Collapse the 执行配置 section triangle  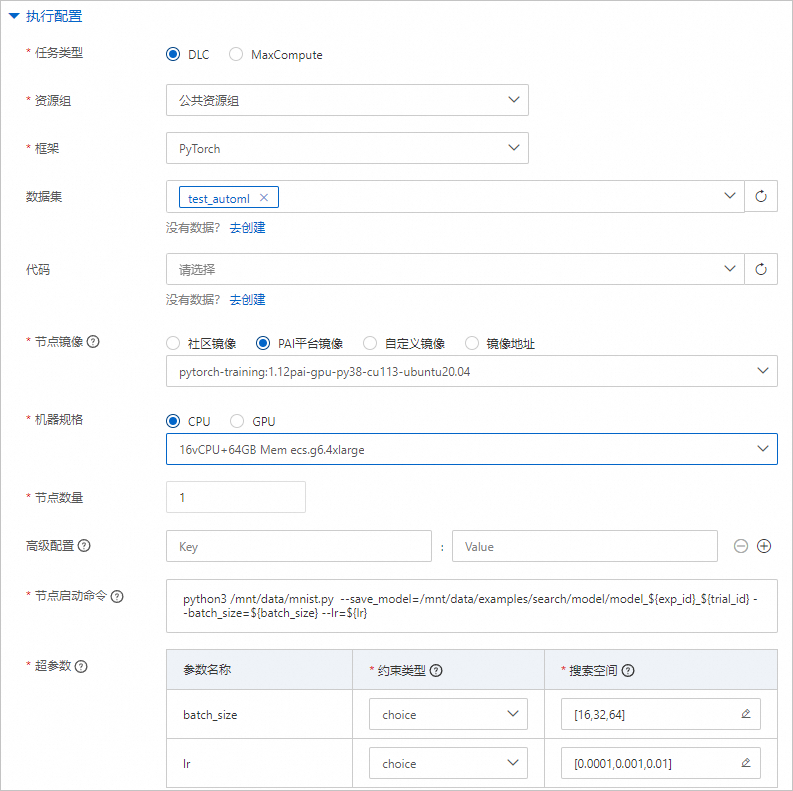tap(14, 16)
